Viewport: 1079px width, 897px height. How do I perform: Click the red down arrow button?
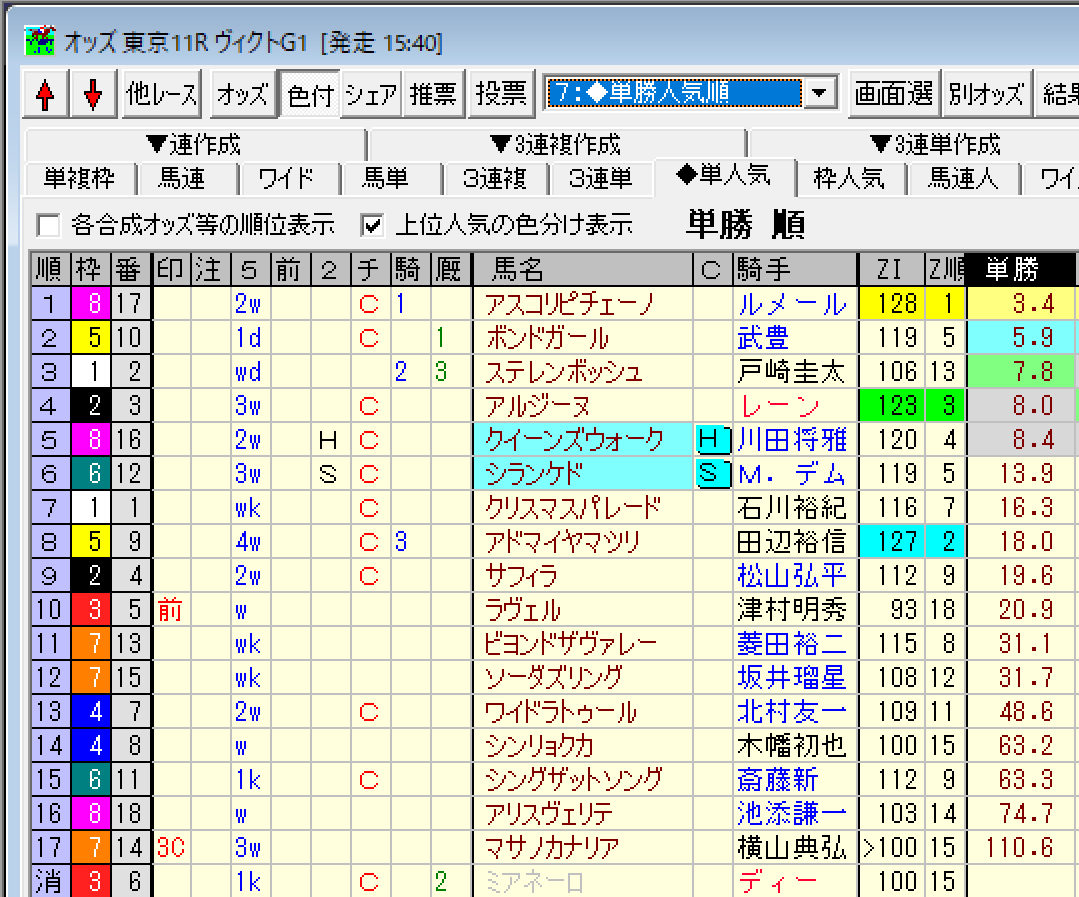93,95
